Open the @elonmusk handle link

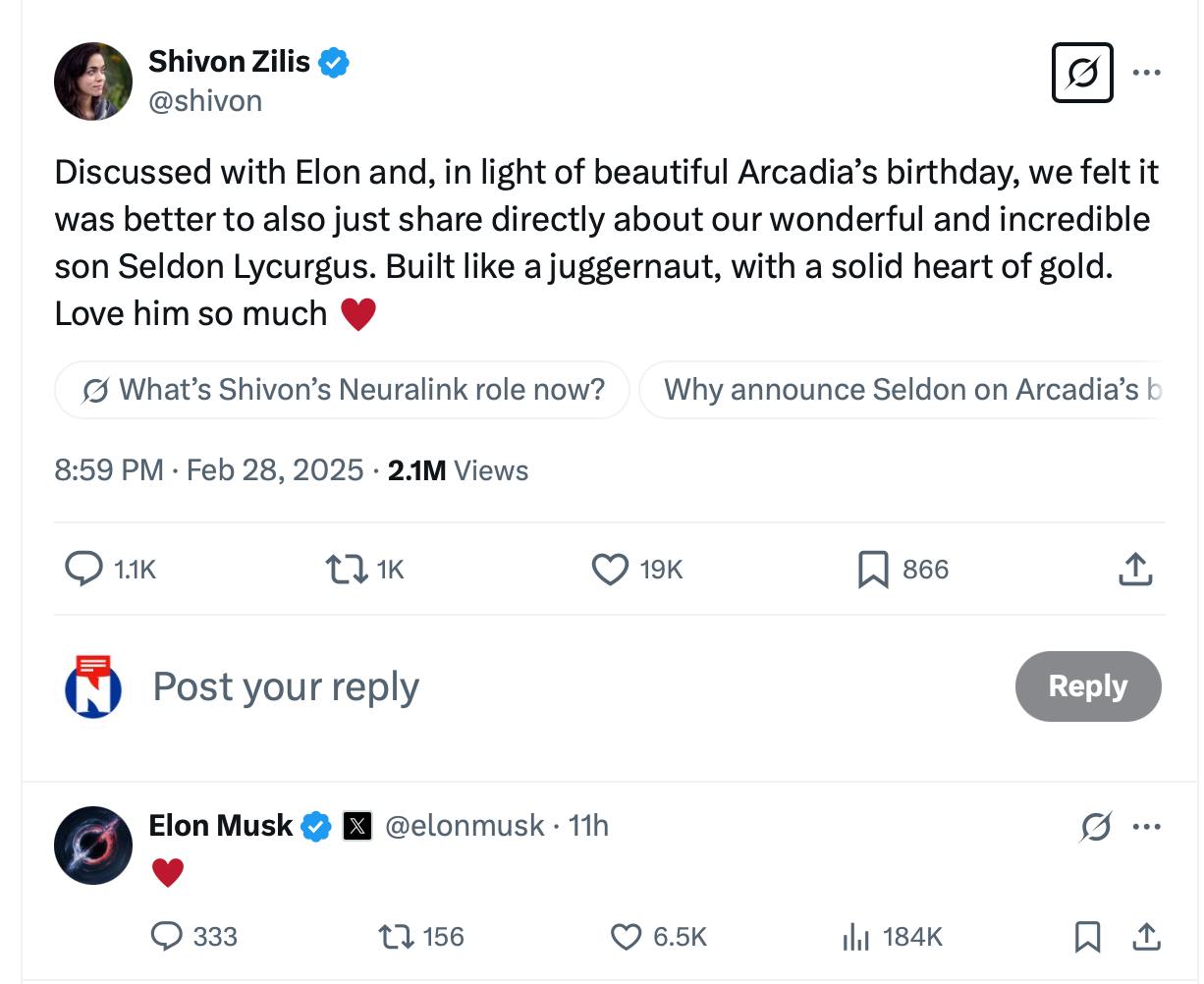(x=465, y=826)
